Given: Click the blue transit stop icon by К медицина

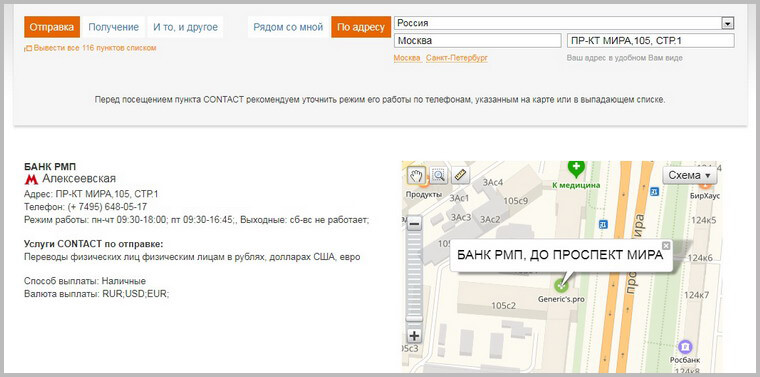Looking at the screenshot, I should click(603, 224).
